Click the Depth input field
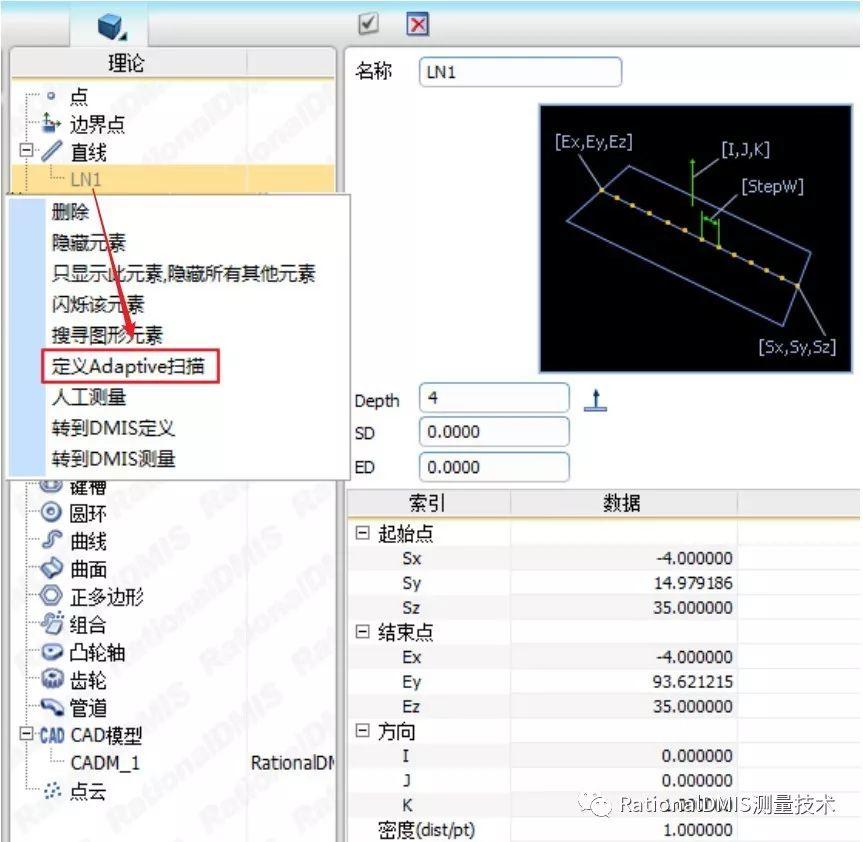The height and width of the screenshot is (842, 863). (494, 398)
